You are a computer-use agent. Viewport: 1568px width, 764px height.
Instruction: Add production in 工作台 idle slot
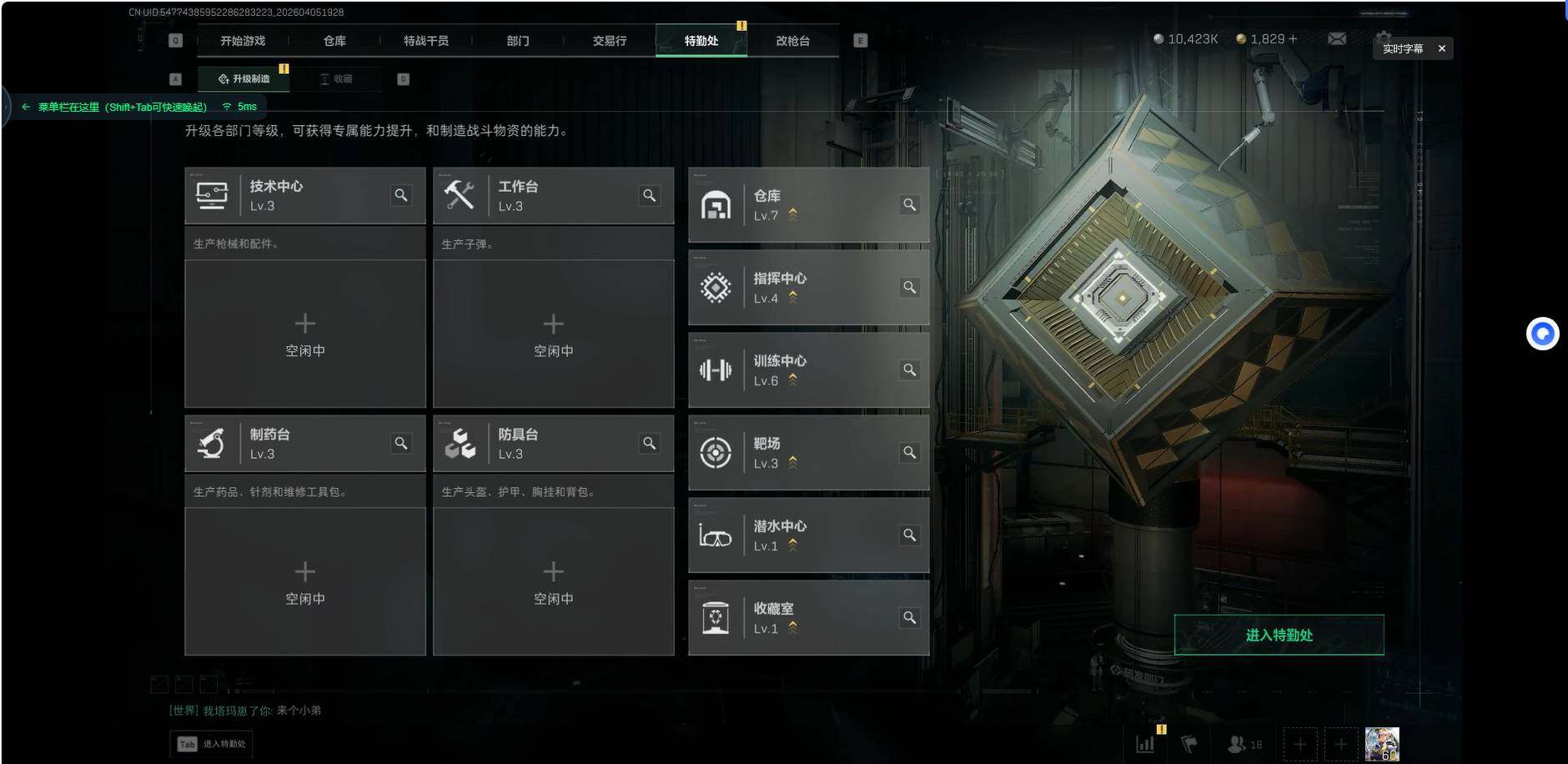click(553, 334)
